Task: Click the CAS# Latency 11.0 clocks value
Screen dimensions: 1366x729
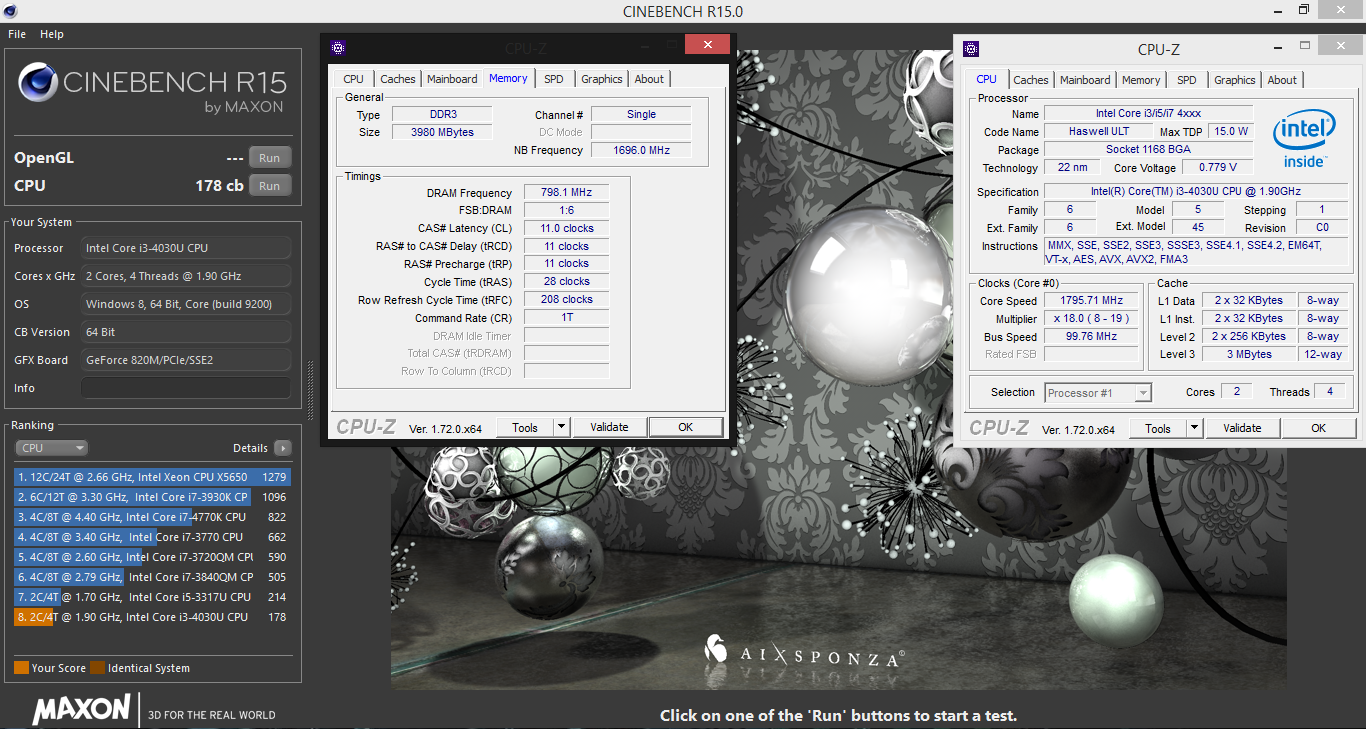Action: (x=566, y=228)
